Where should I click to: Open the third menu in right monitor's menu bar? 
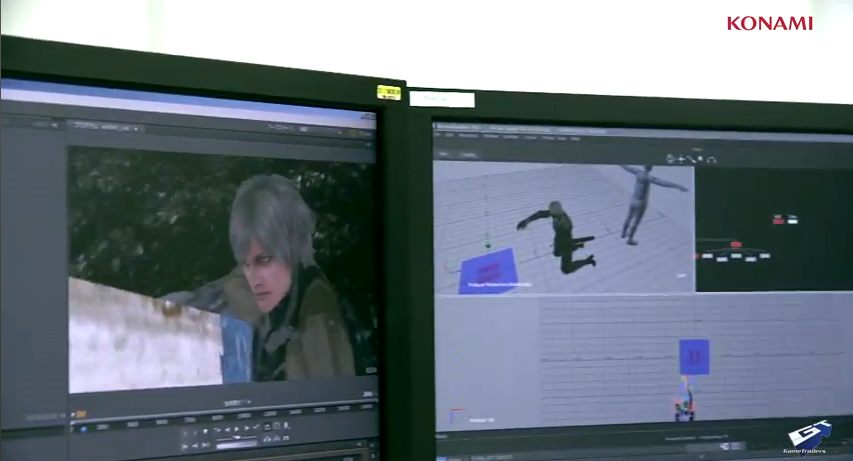click(x=469, y=136)
